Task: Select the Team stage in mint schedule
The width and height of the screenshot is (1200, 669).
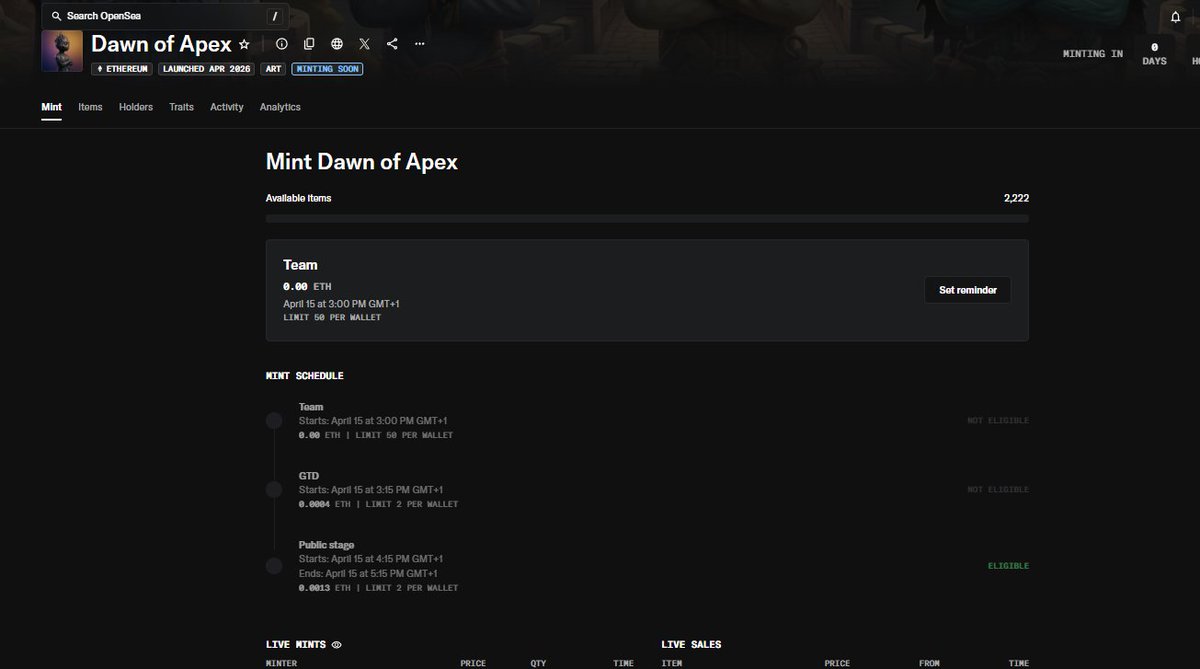Action: [647, 421]
